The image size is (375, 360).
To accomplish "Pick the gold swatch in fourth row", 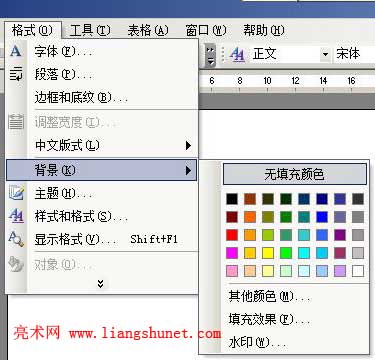I will tap(250, 253).
